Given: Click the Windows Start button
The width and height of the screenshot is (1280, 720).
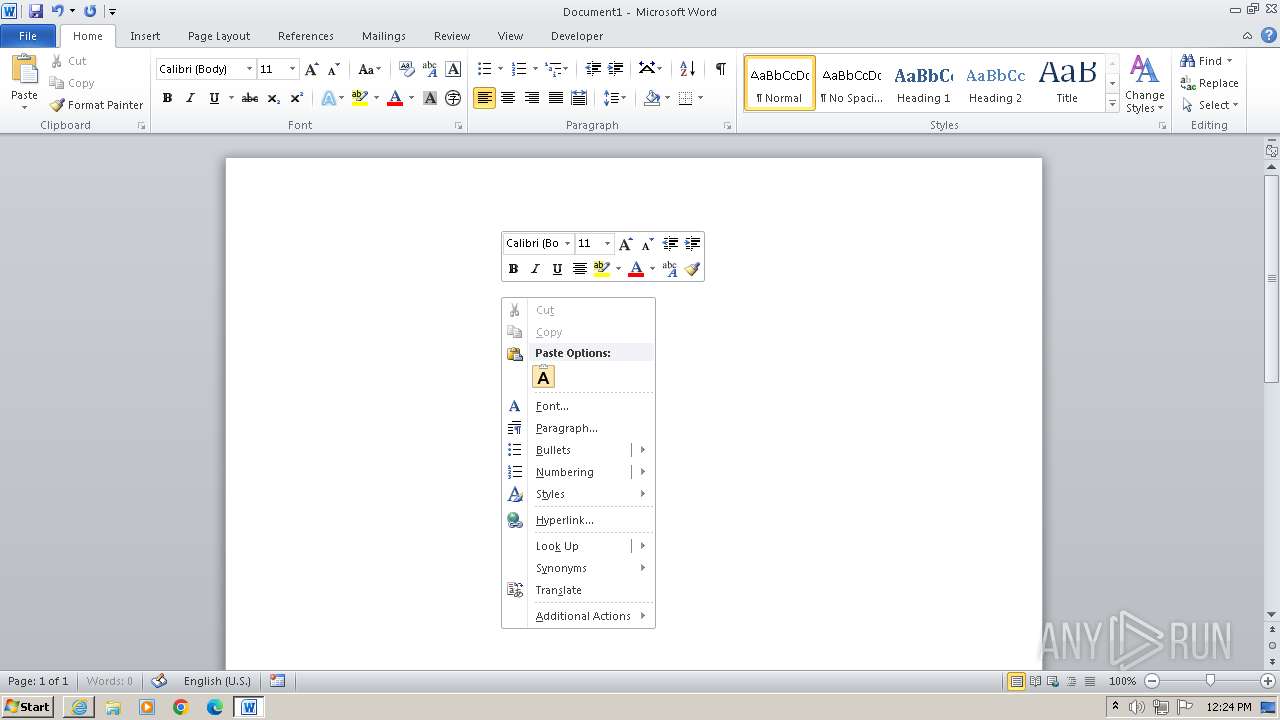Looking at the screenshot, I should pyautogui.click(x=28, y=707).
